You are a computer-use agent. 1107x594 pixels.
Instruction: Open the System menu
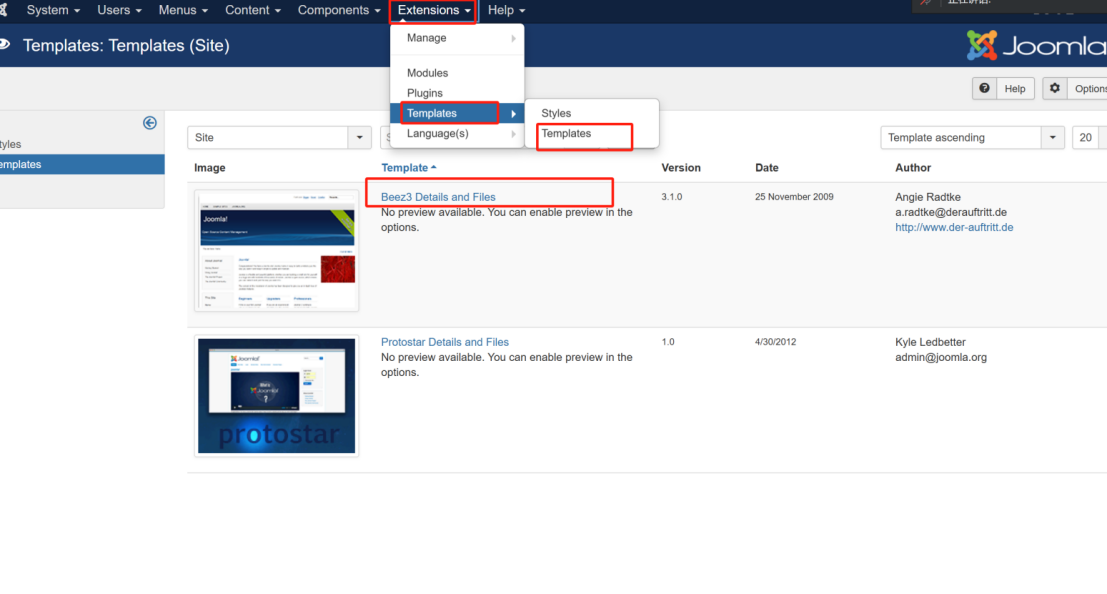(53, 10)
